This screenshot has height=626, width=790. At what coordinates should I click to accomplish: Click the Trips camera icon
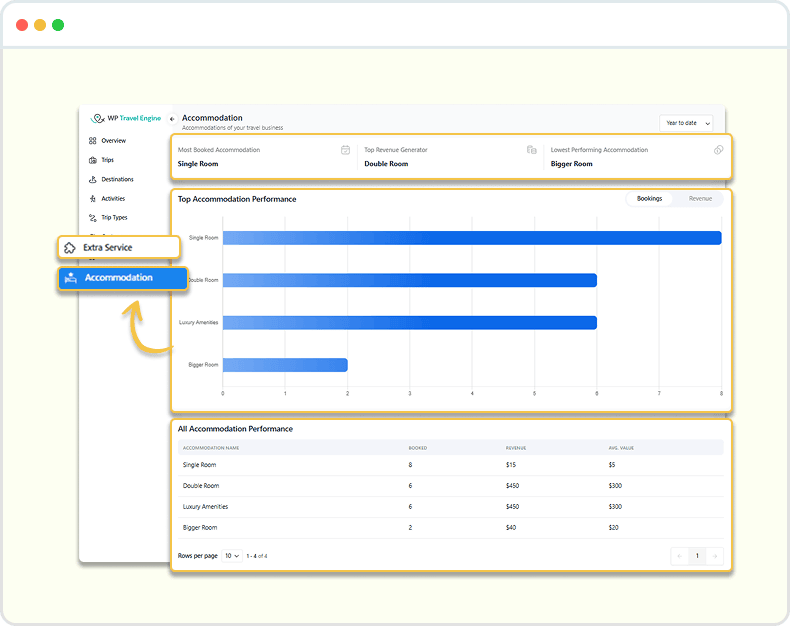pyautogui.click(x=93, y=160)
